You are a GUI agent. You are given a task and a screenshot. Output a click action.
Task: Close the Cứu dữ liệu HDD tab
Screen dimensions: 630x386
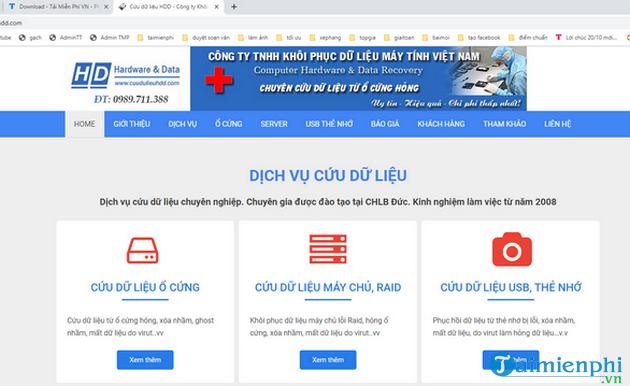pyautogui.click(x=217, y=7)
